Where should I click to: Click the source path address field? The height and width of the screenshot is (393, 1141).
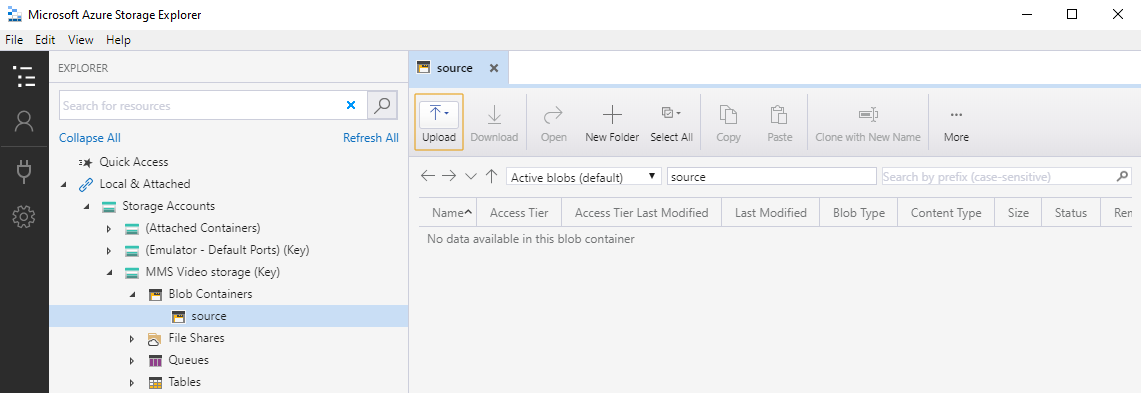(771, 177)
